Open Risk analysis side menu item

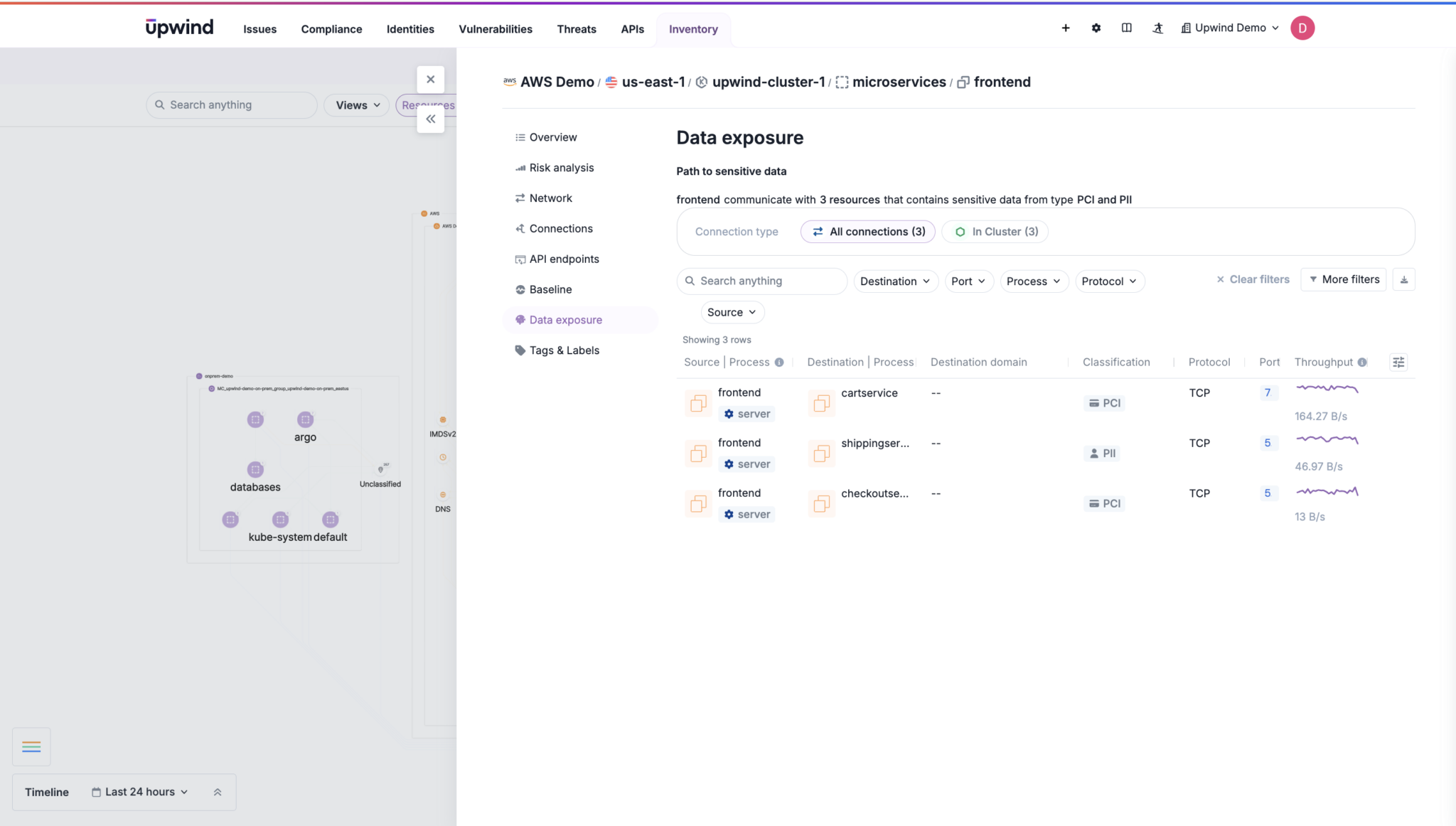561,168
